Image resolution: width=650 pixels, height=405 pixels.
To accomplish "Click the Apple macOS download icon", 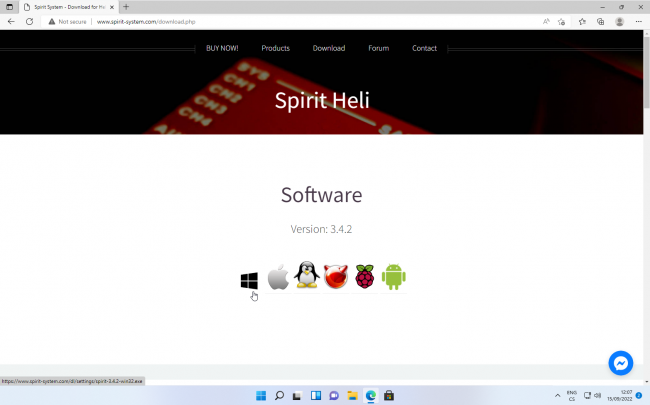I will [x=278, y=277].
